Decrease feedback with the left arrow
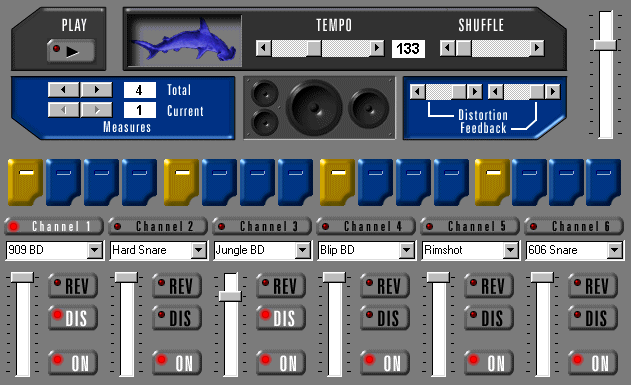Screen dimensions: 631x385 [495, 92]
